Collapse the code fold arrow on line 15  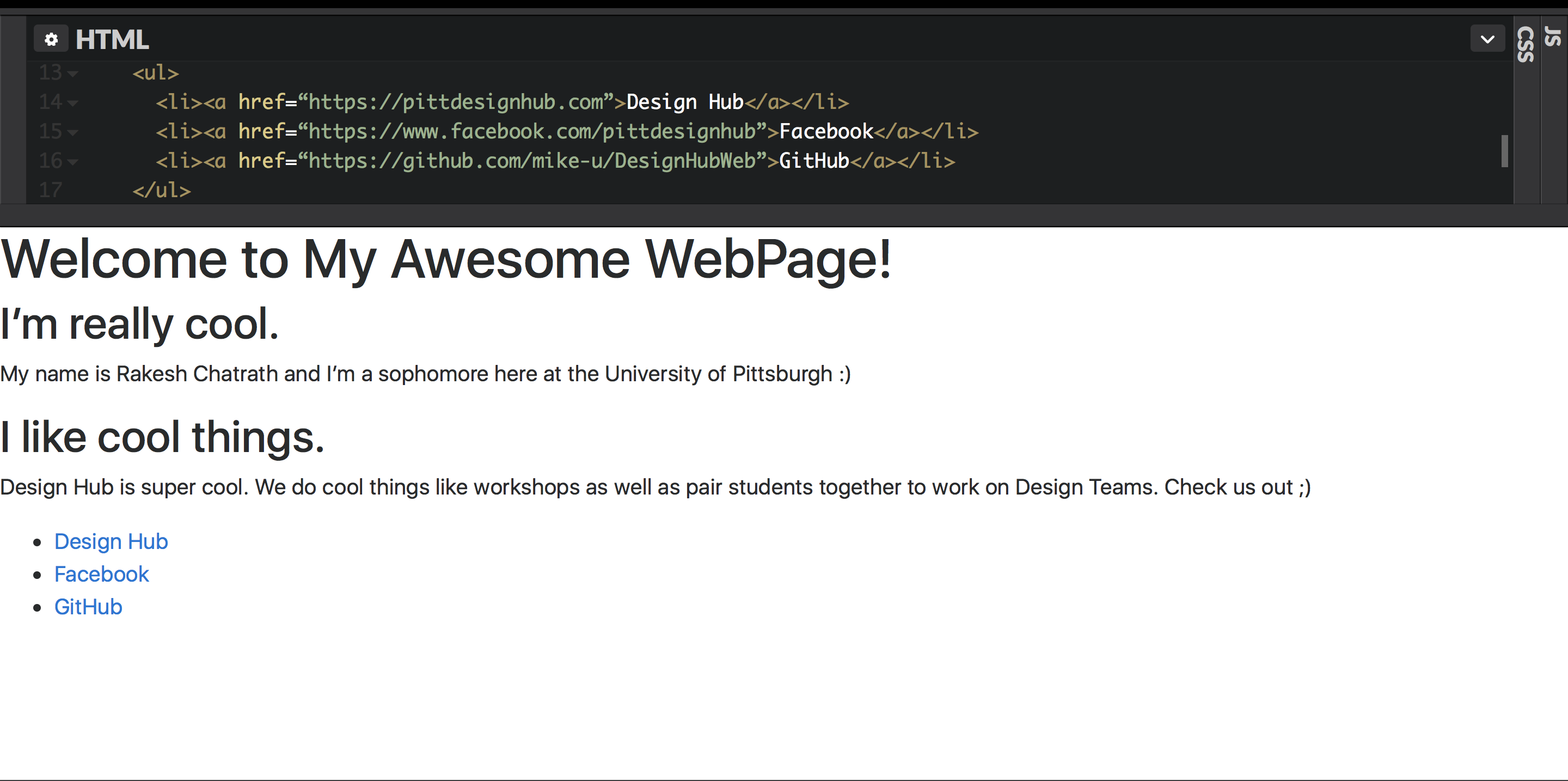pyautogui.click(x=73, y=132)
